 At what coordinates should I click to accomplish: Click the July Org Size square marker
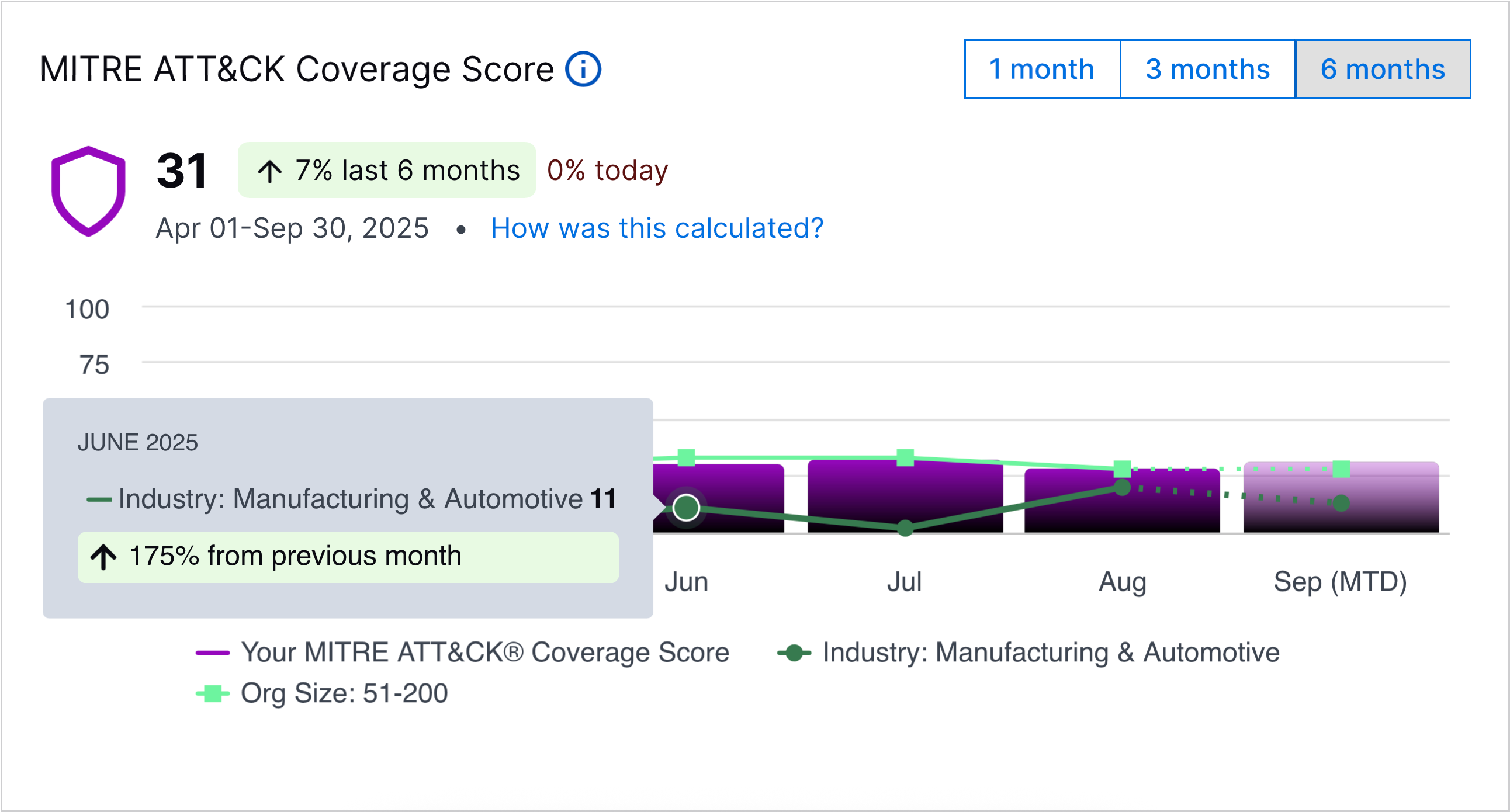(x=905, y=457)
